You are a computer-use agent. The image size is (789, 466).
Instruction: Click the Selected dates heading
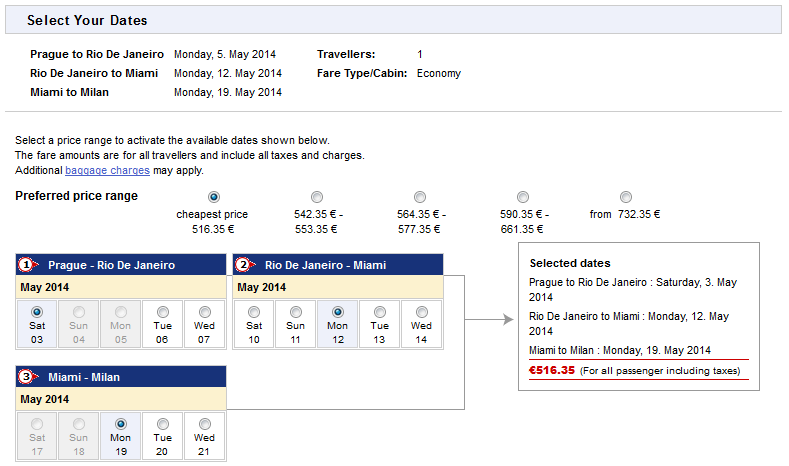(570, 263)
